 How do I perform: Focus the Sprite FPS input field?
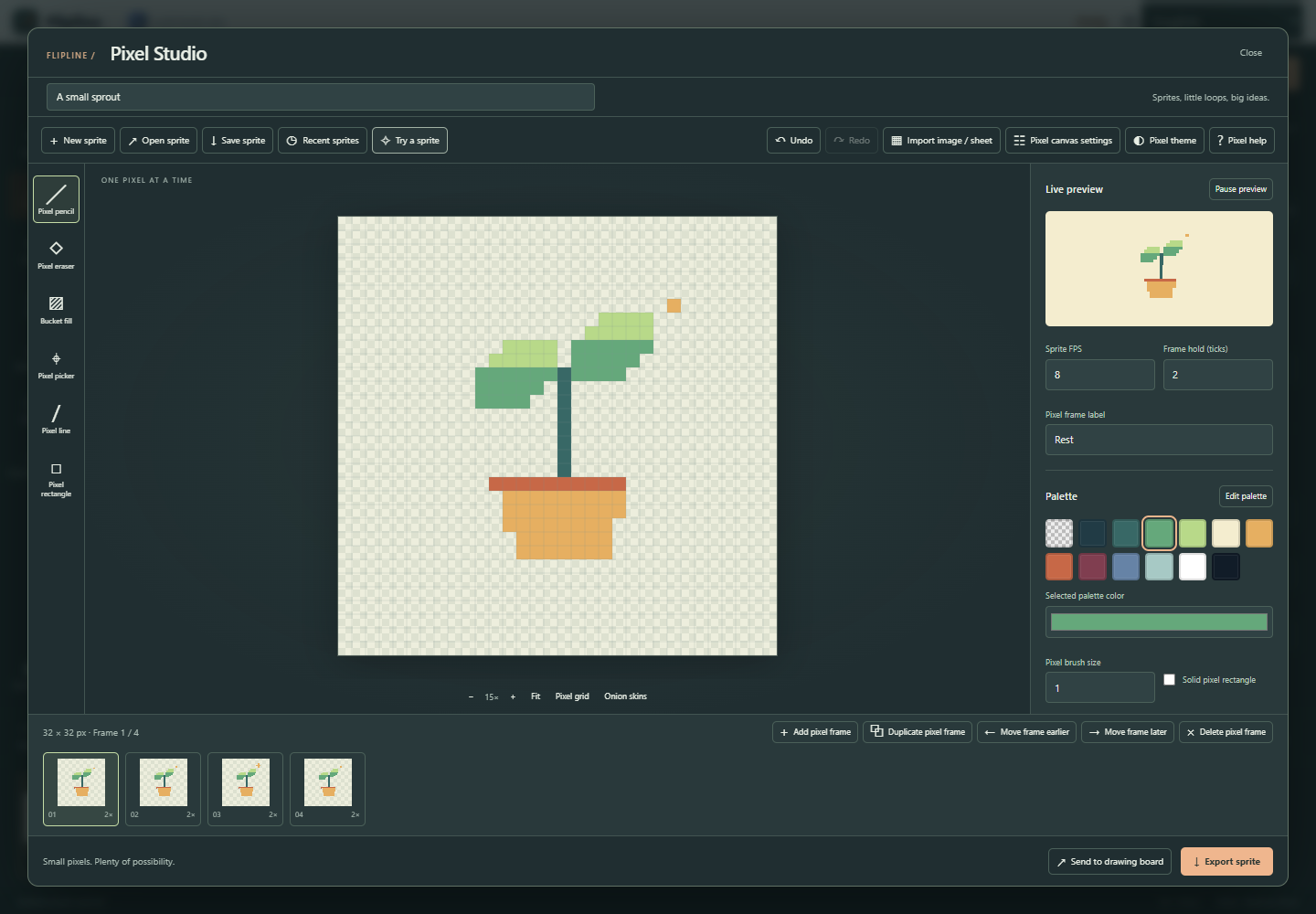coord(1100,375)
